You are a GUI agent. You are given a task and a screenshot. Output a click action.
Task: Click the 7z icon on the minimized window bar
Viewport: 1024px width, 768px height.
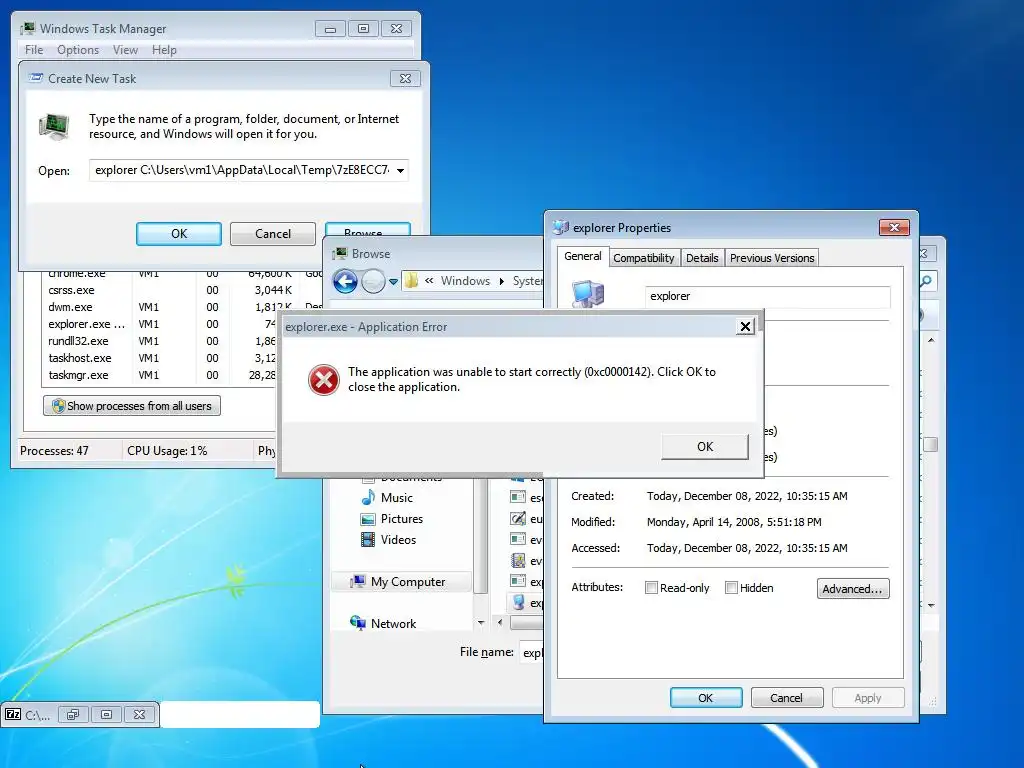[x=13, y=714]
